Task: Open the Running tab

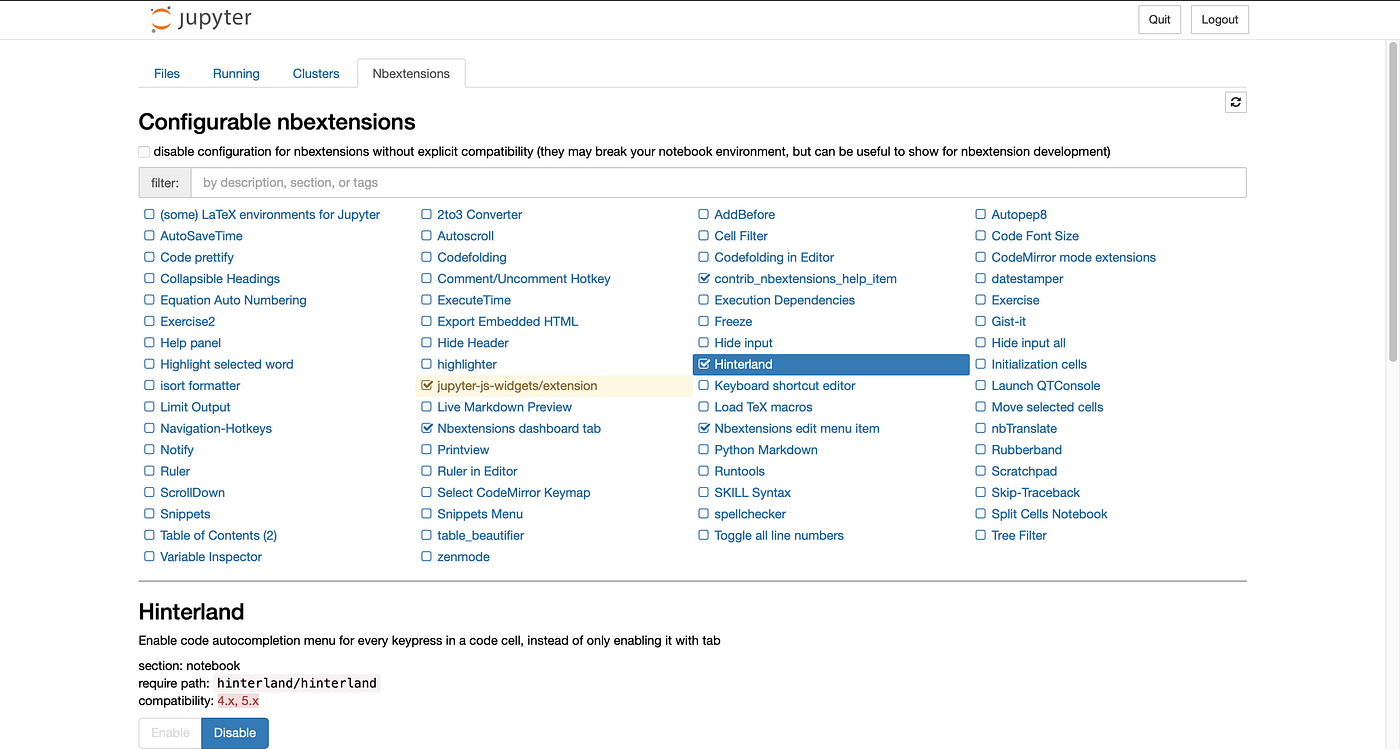Action: point(236,73)
